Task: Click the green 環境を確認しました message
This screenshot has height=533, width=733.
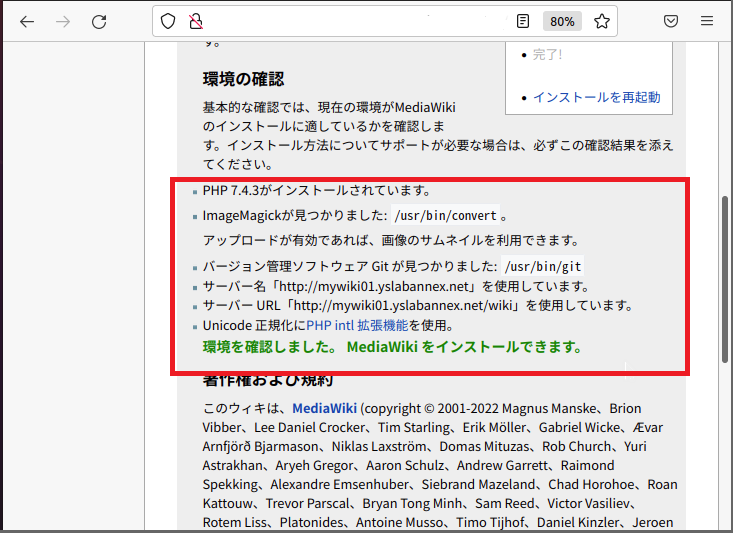Action: click(393, 347)
